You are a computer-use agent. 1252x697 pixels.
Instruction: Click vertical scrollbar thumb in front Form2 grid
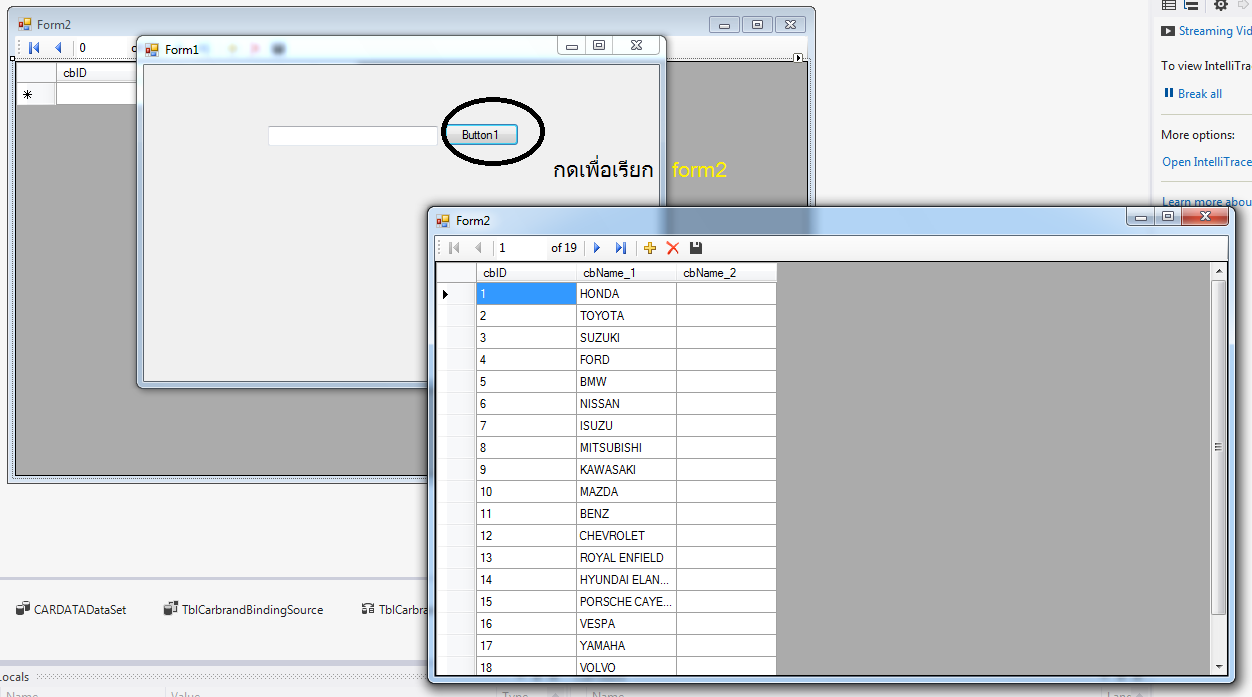tap(1218, 447)
